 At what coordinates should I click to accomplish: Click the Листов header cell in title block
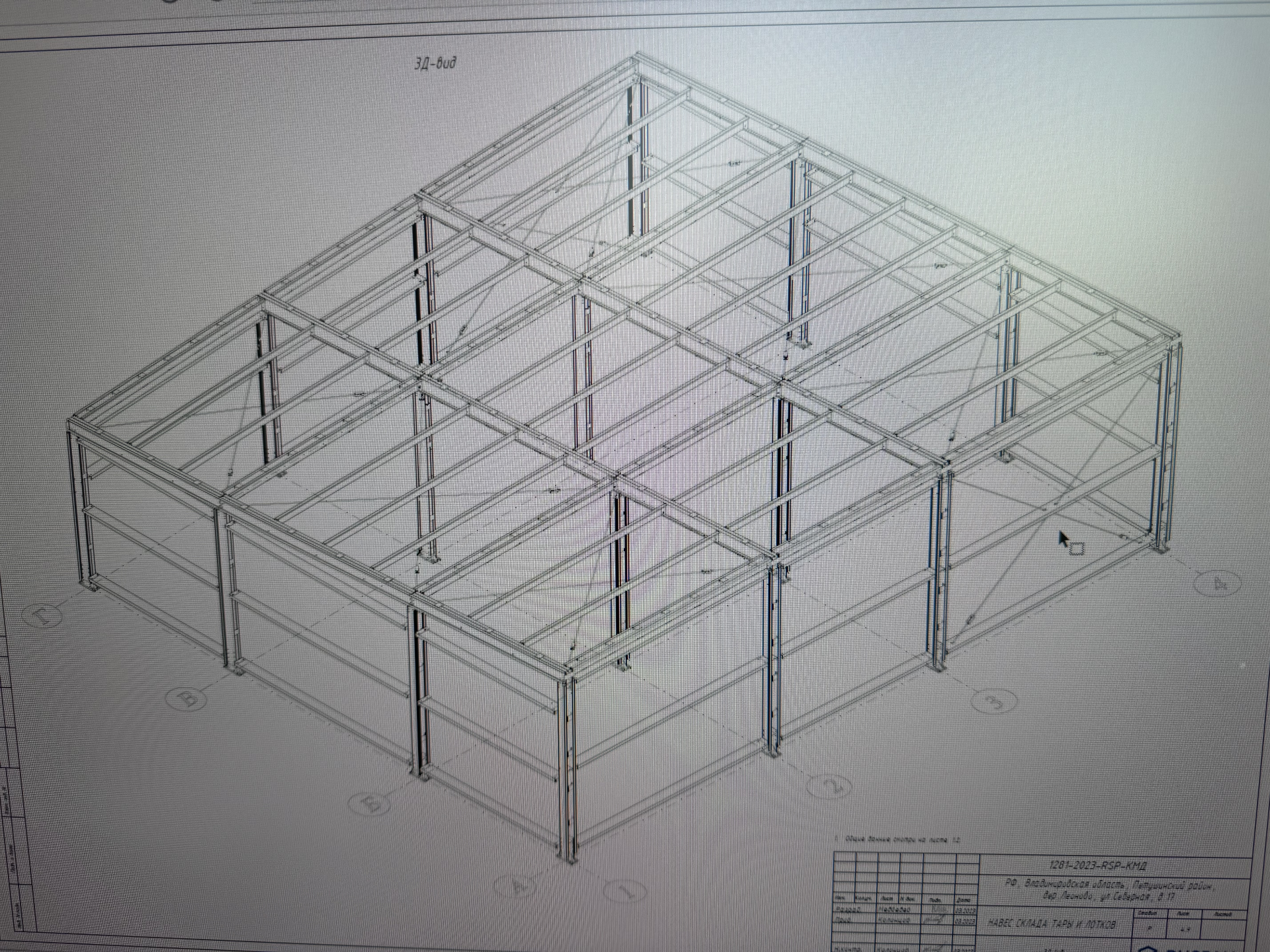1222,913
